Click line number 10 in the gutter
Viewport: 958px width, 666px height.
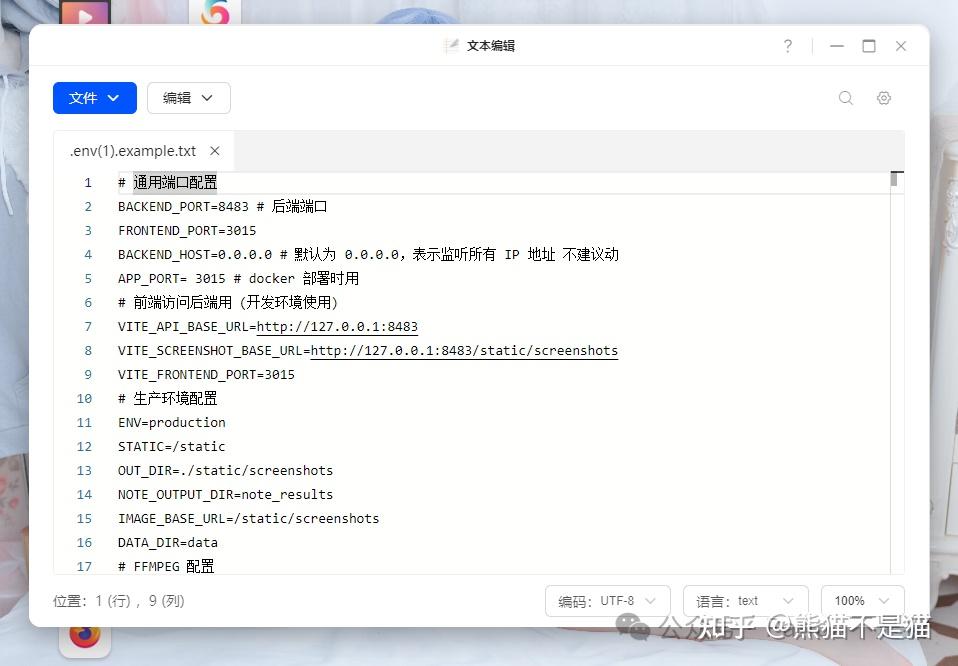84,398
